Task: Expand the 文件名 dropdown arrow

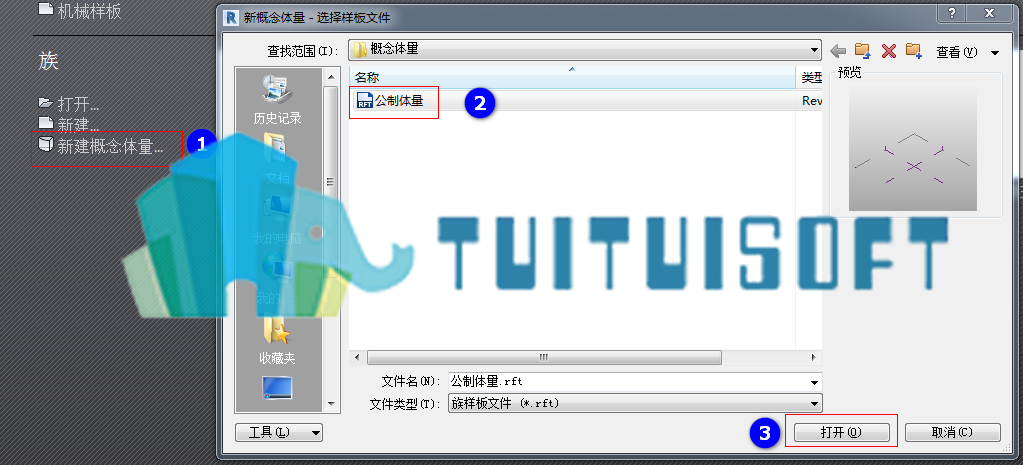Action: coord(814,382)
